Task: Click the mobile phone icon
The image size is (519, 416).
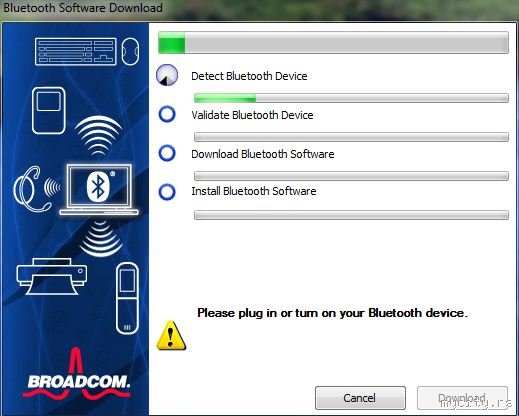Action: coord(127,298)
